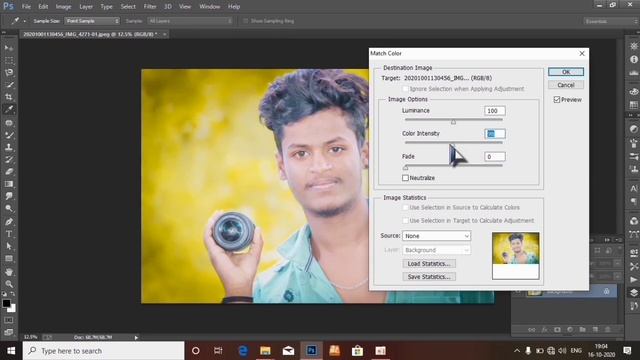Open the Sample All Layers dropdown
Screen dimensions: 640x360
[x=190, y=21]
